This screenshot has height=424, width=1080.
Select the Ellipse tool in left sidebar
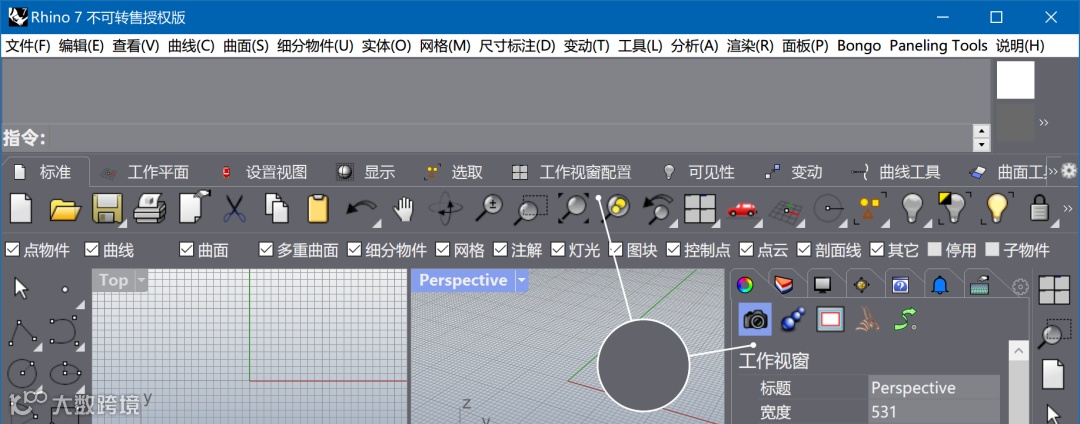63,373
